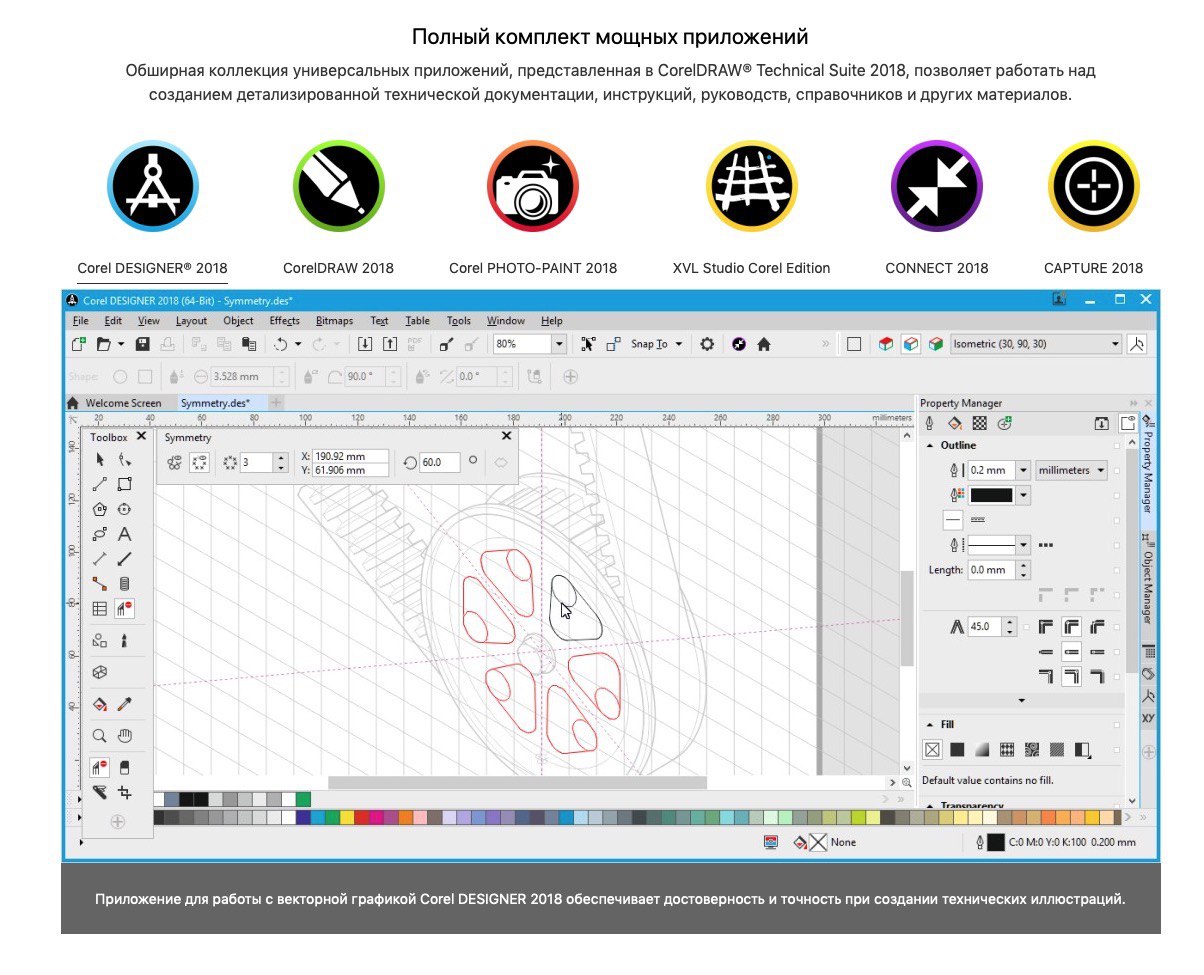Pick the blue-gray swatch in document palette
Image resolution: width=1204 pixels, height=975 pixels.
tap(173, 799)
